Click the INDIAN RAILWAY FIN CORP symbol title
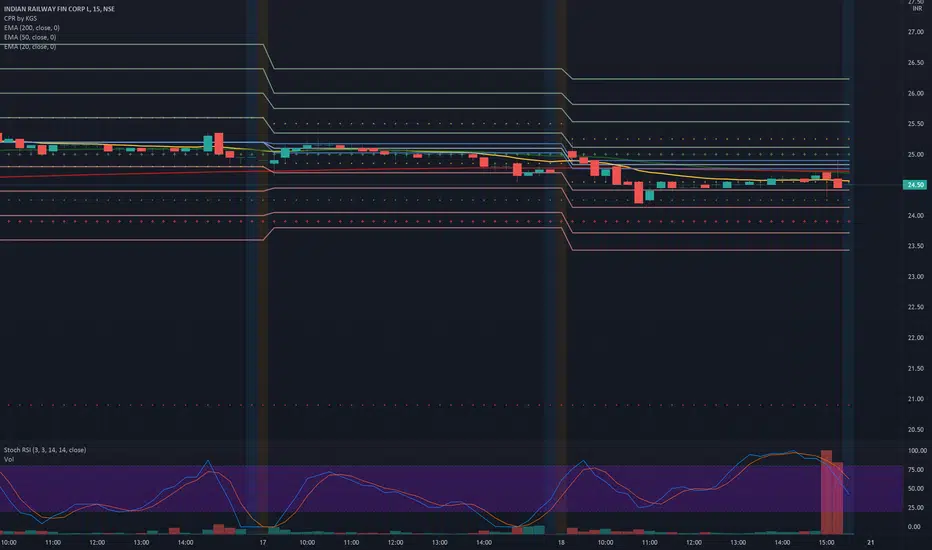Screen dimensions: 932x550 [59, 9]
